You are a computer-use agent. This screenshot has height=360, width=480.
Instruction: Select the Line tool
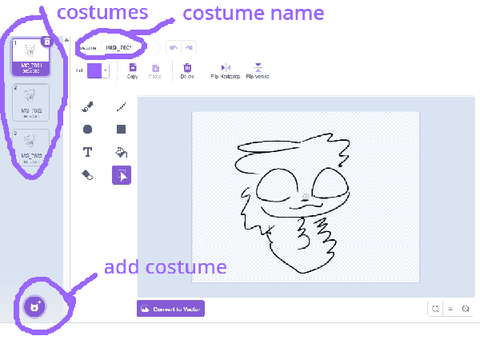pyautogui.click(x=121, y=107)
